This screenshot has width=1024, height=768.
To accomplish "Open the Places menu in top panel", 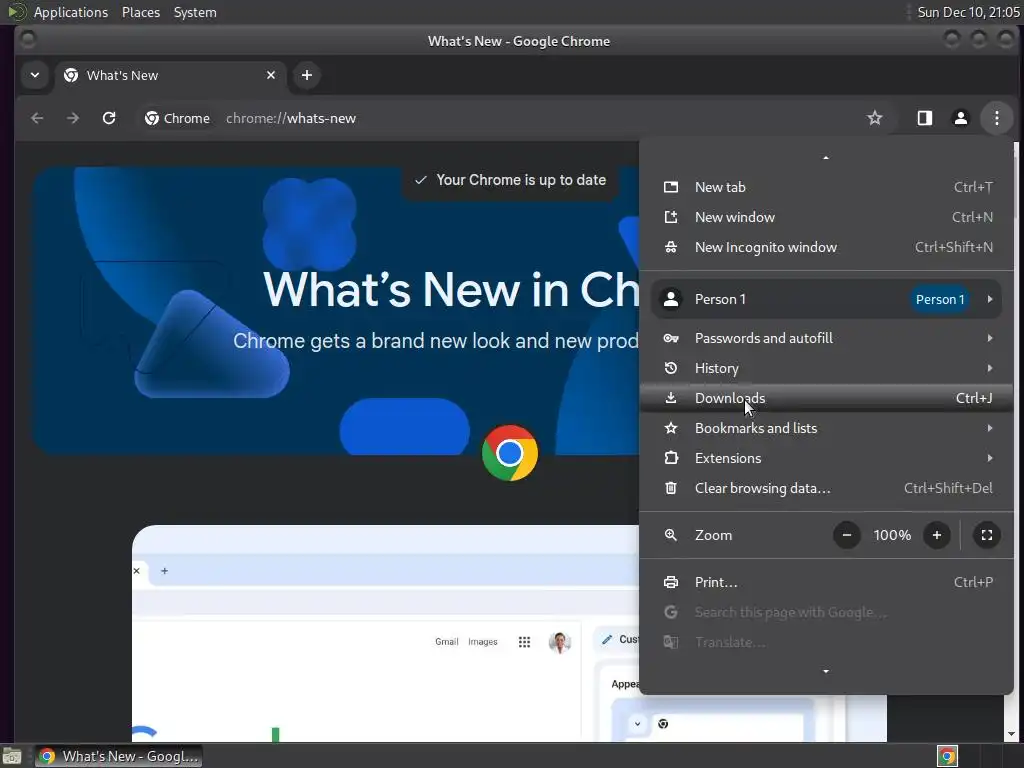I will tap(141, 12).
